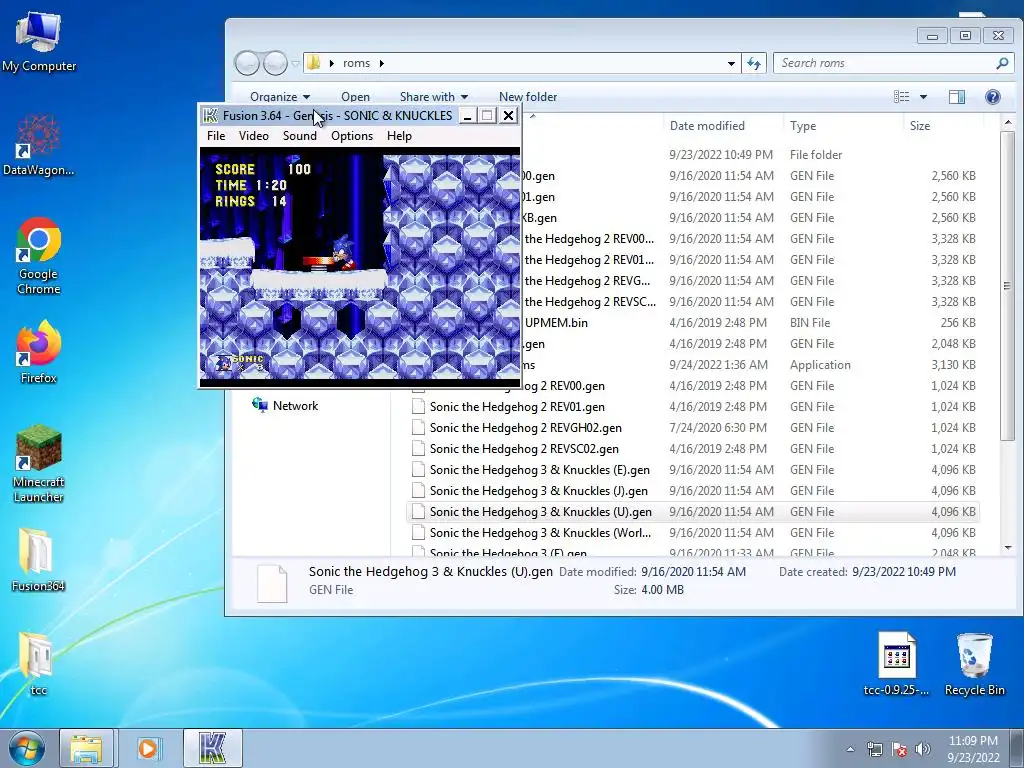Open tcc-0.9.25 file on desktop

(x=897, y=664)
